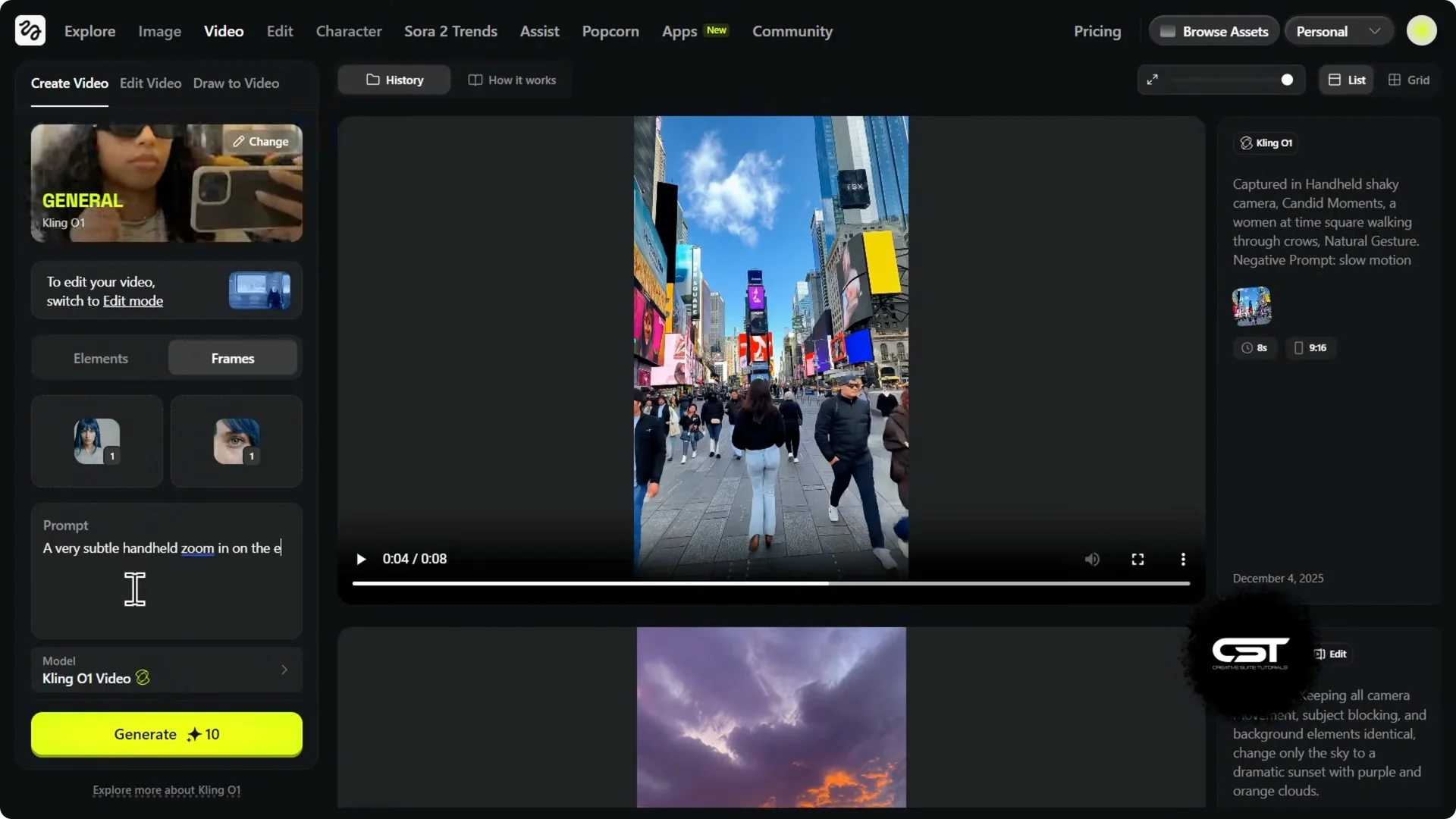Click the expand arrows icon near slider

(1153, 80)
